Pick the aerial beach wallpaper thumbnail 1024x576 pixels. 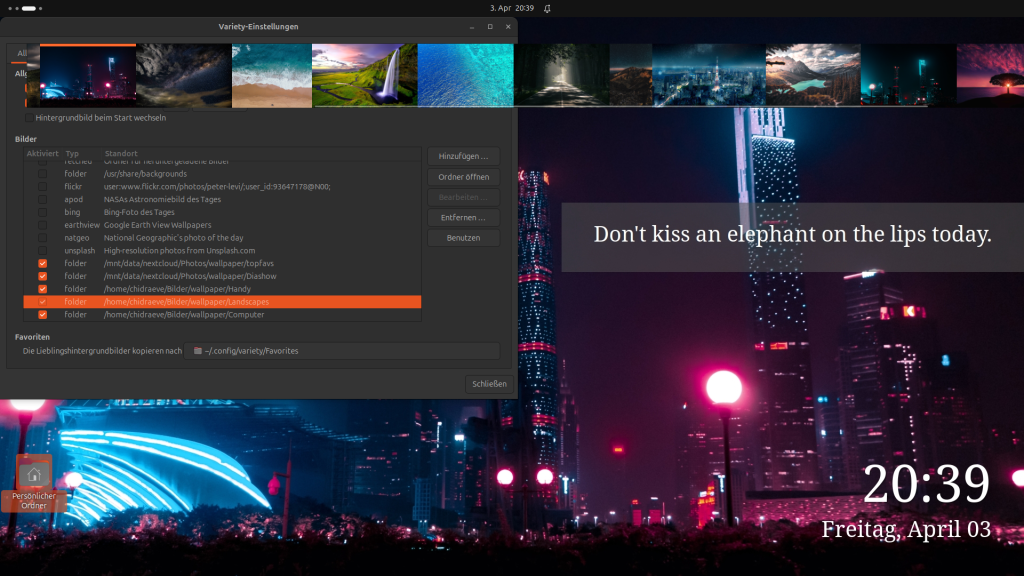(270, 75)
